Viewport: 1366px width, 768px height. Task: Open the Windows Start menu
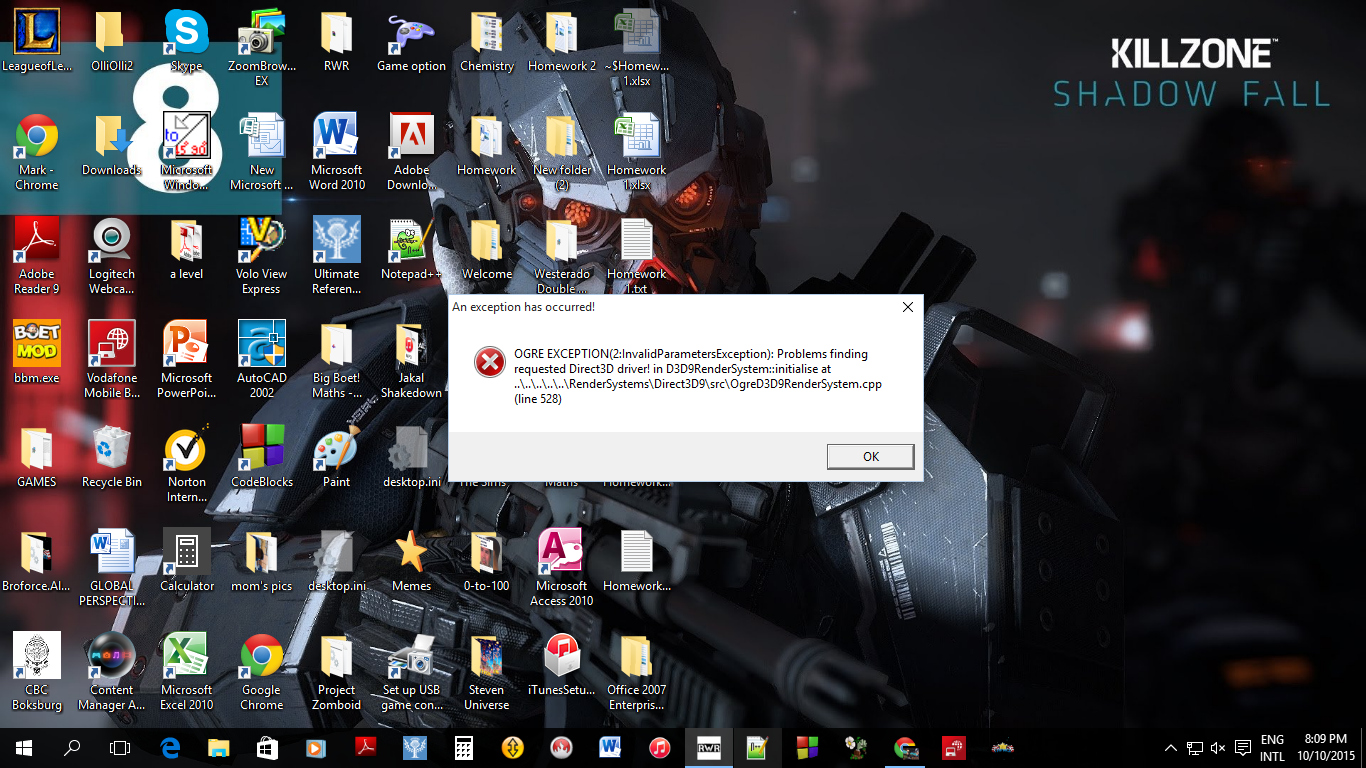[x=23, y=747]
